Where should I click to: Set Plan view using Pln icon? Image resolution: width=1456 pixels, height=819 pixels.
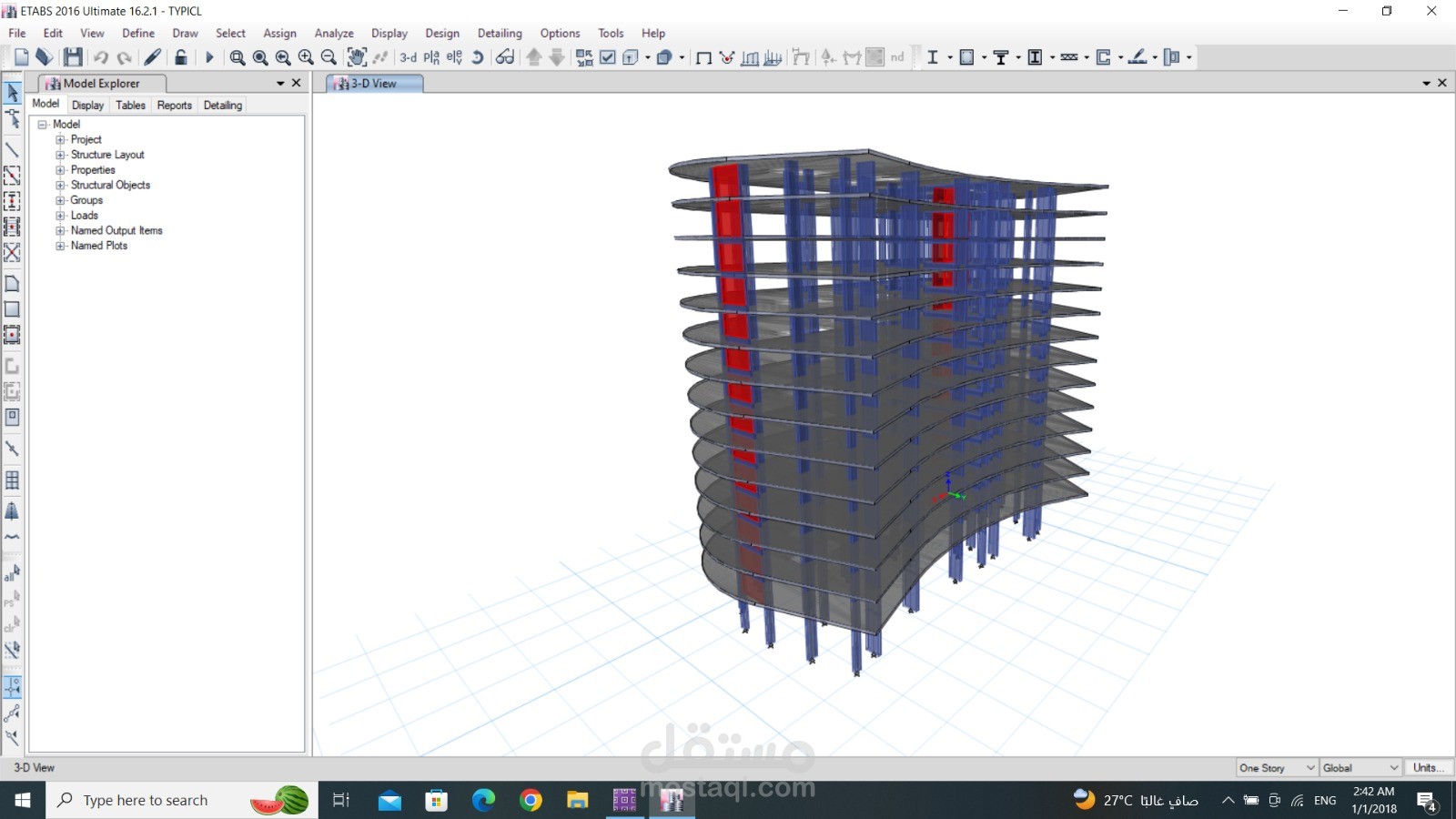pos(431,57)
